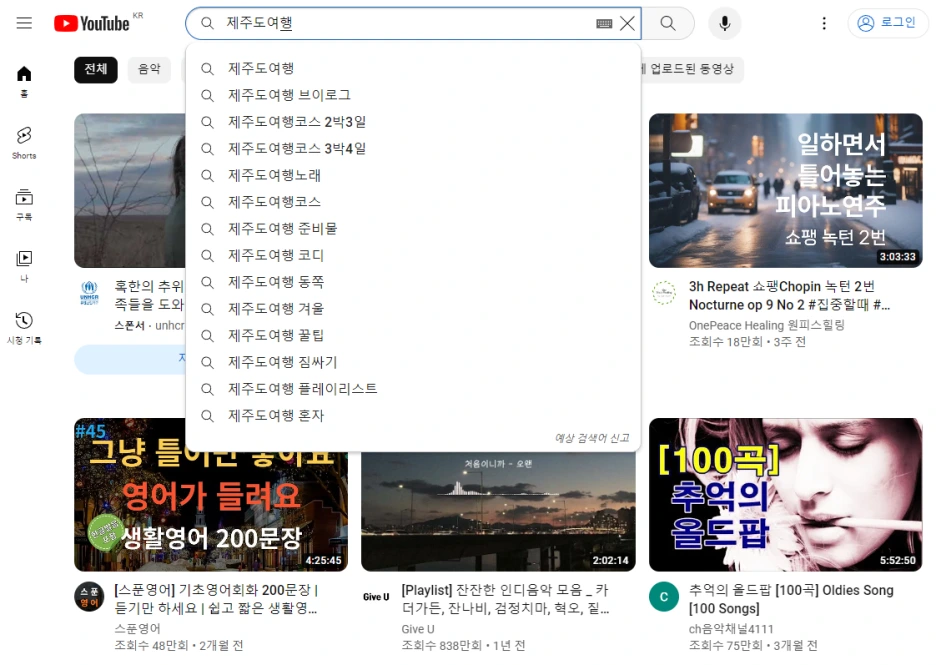Open the indie music playlist thumbnail
This screenshot has width=936, height=665.
click(498, 512)
